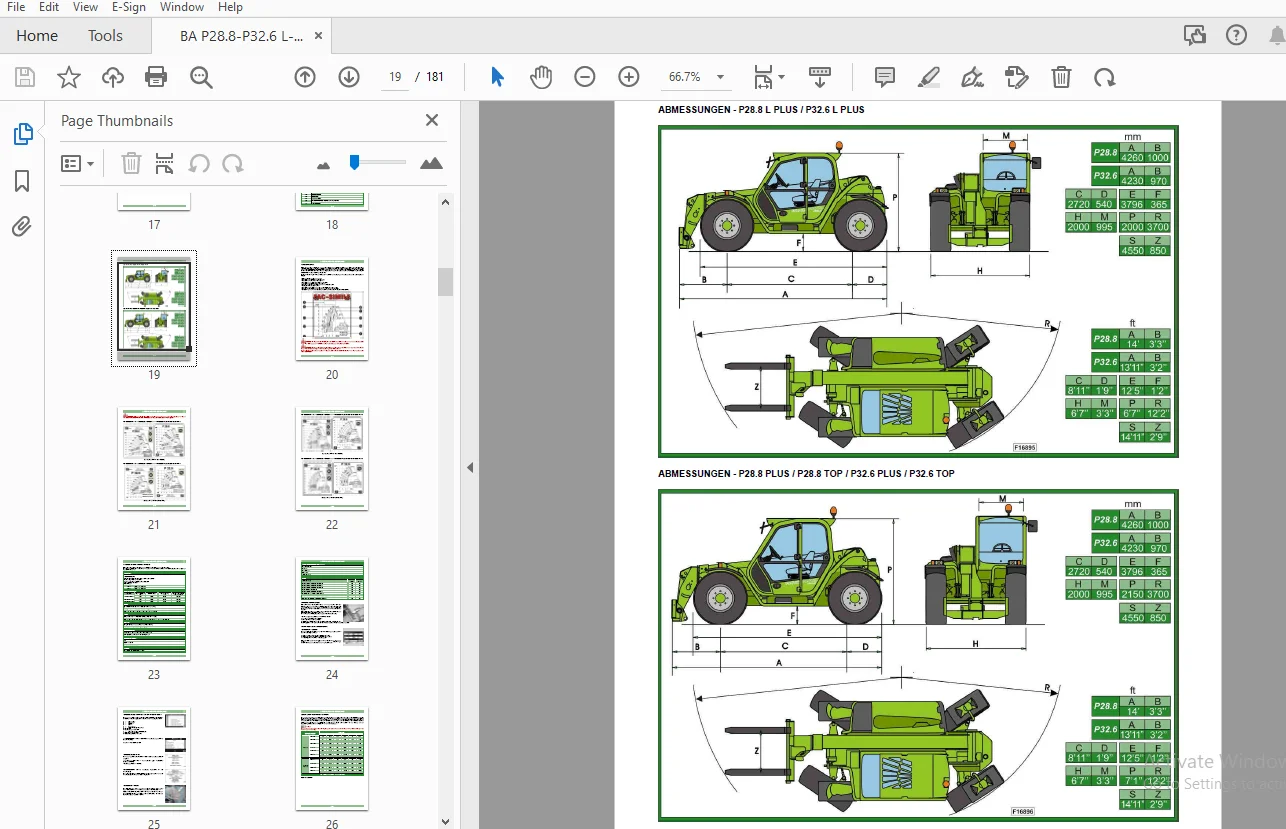Open the Window menu
The image size is (1286, 829).
coord(182,7)
